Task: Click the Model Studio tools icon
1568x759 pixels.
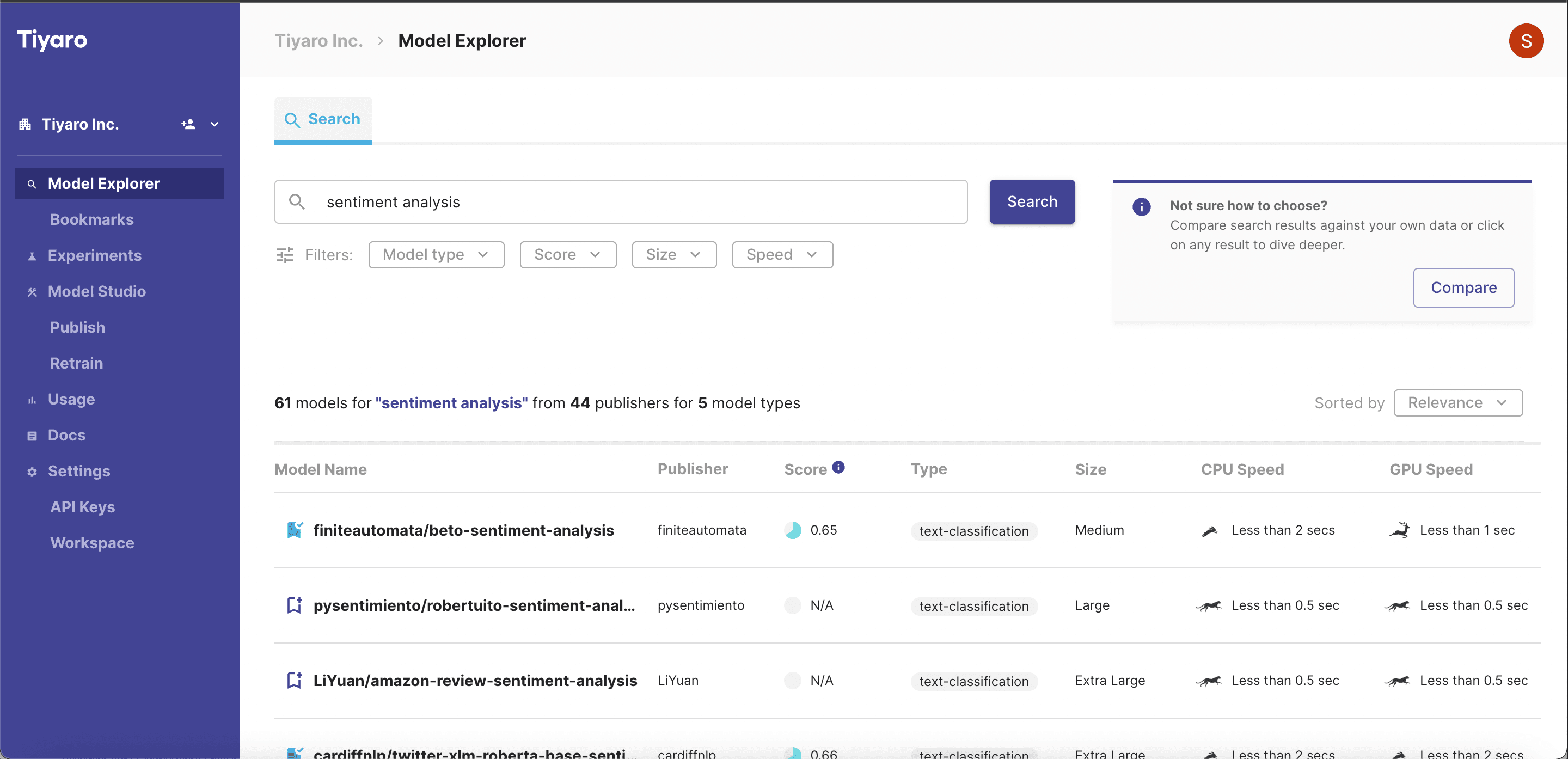Action: 32,292
